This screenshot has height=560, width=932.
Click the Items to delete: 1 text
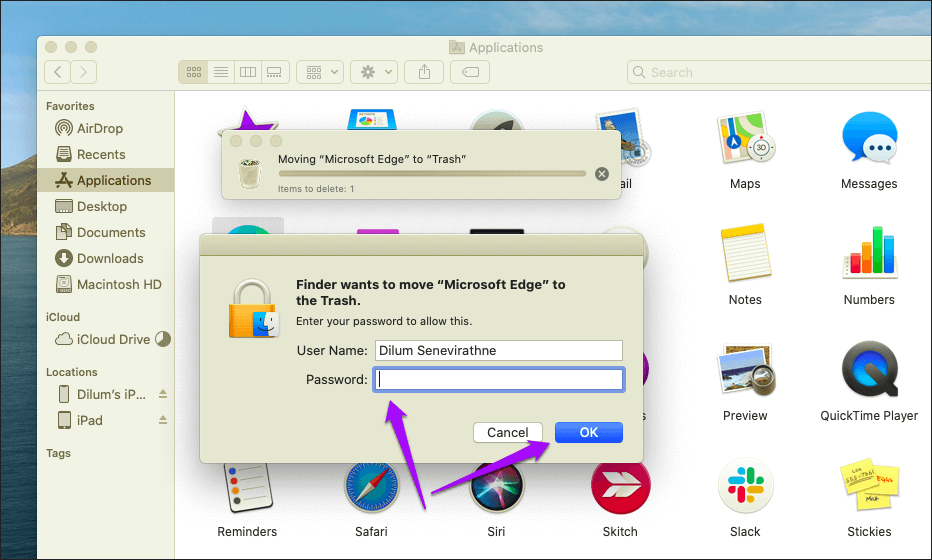pyautogui.click(x=316, y=188)
